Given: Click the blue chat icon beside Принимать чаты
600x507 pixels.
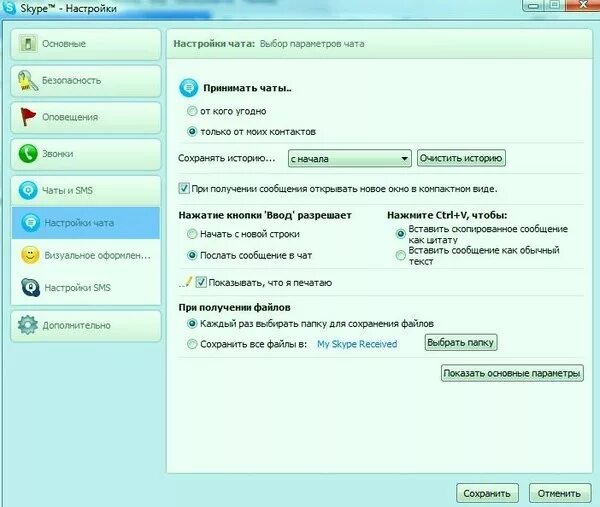Looking at the screenshot, I should tap(188, 88).
